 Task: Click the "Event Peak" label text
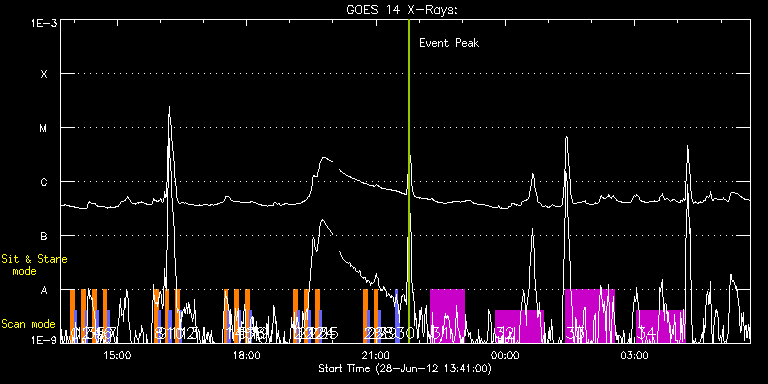point(449,43)
